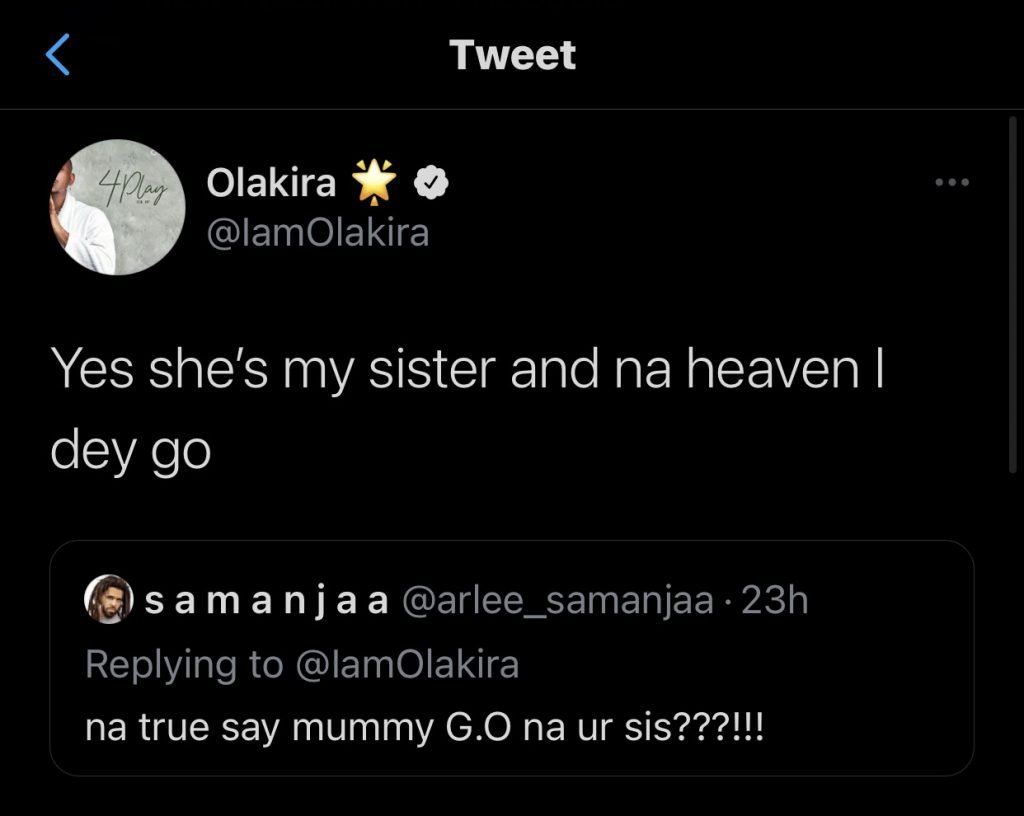Click the "Replying to" label
The width and height of the screenshot is (1024, 816).
[x=183, y=664]
